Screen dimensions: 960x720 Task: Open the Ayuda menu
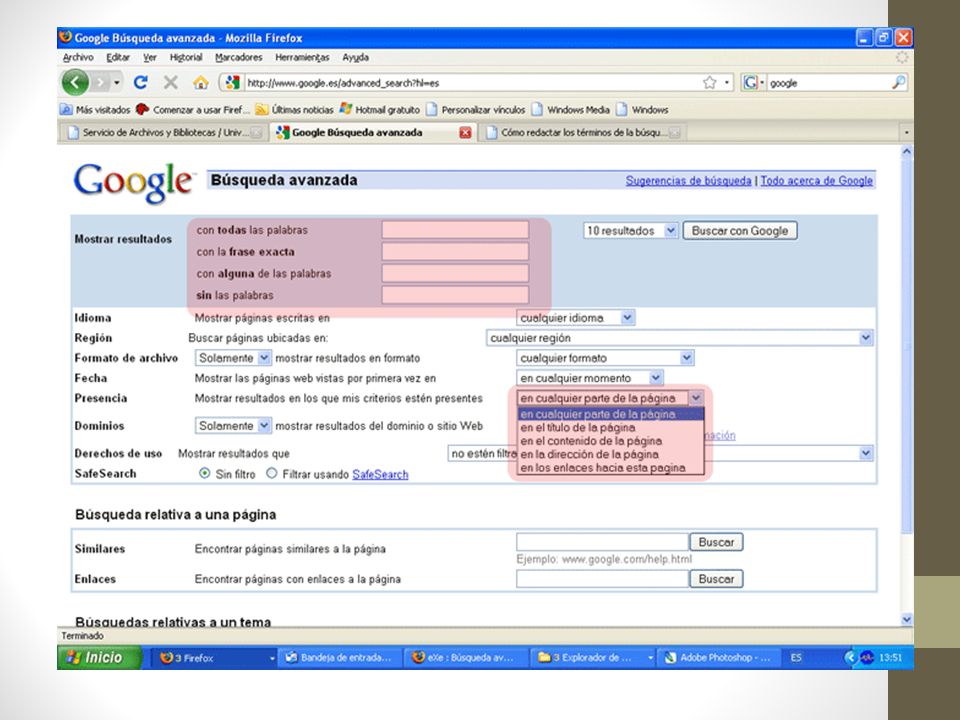click(x=356, y=57)
